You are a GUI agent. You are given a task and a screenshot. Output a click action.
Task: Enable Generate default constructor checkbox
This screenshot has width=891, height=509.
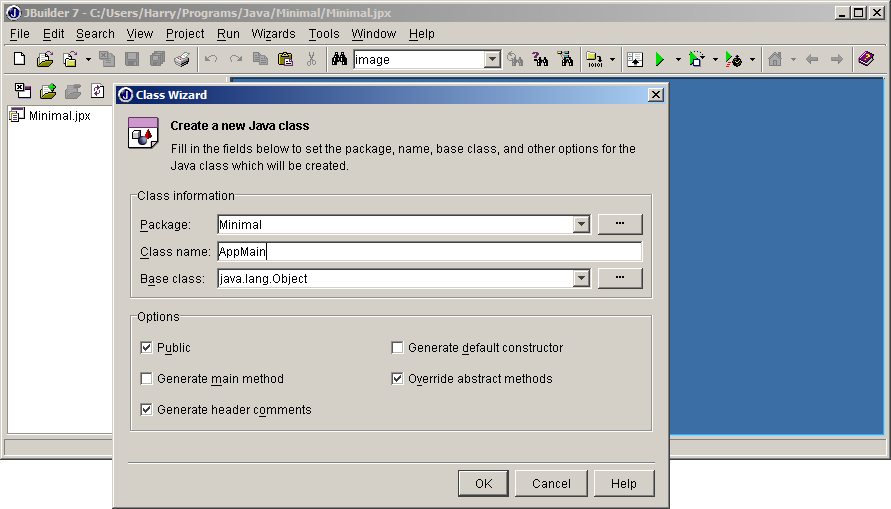point(397,348)
